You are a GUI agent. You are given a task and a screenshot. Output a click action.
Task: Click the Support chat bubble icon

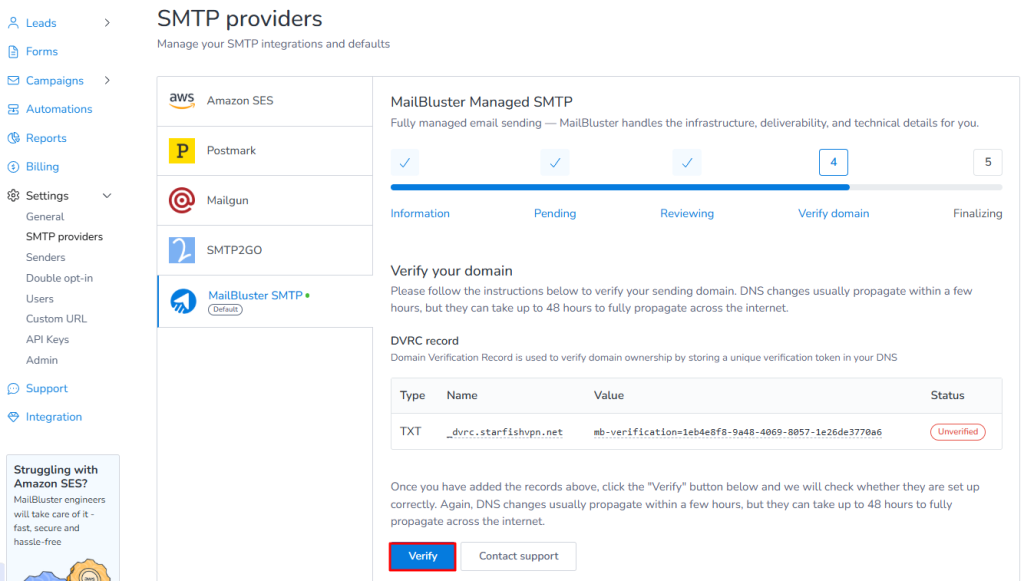point(13,388)
